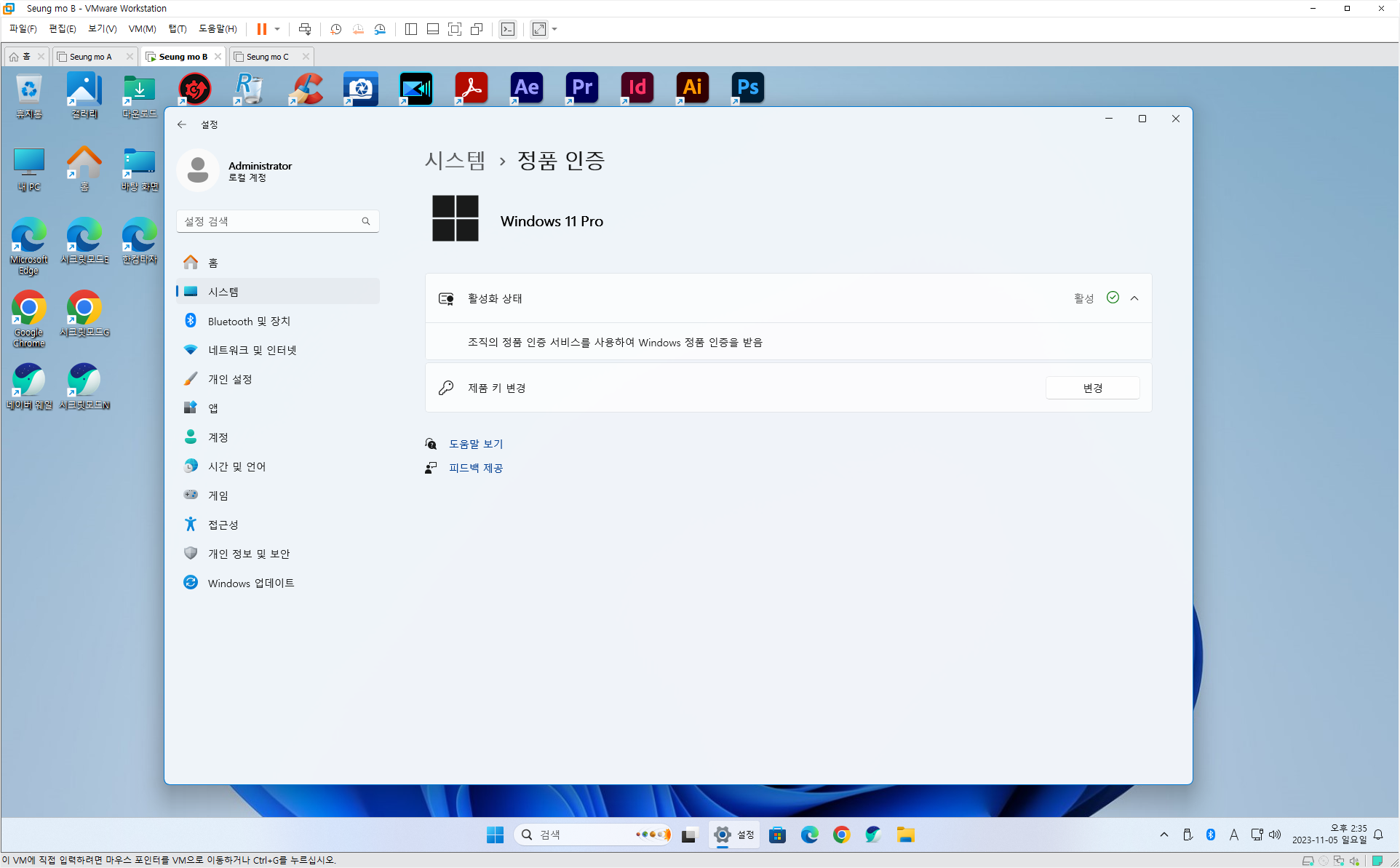Show hidden icons in system tray
Screen dimensions: 1400x868
[1164, 835]
